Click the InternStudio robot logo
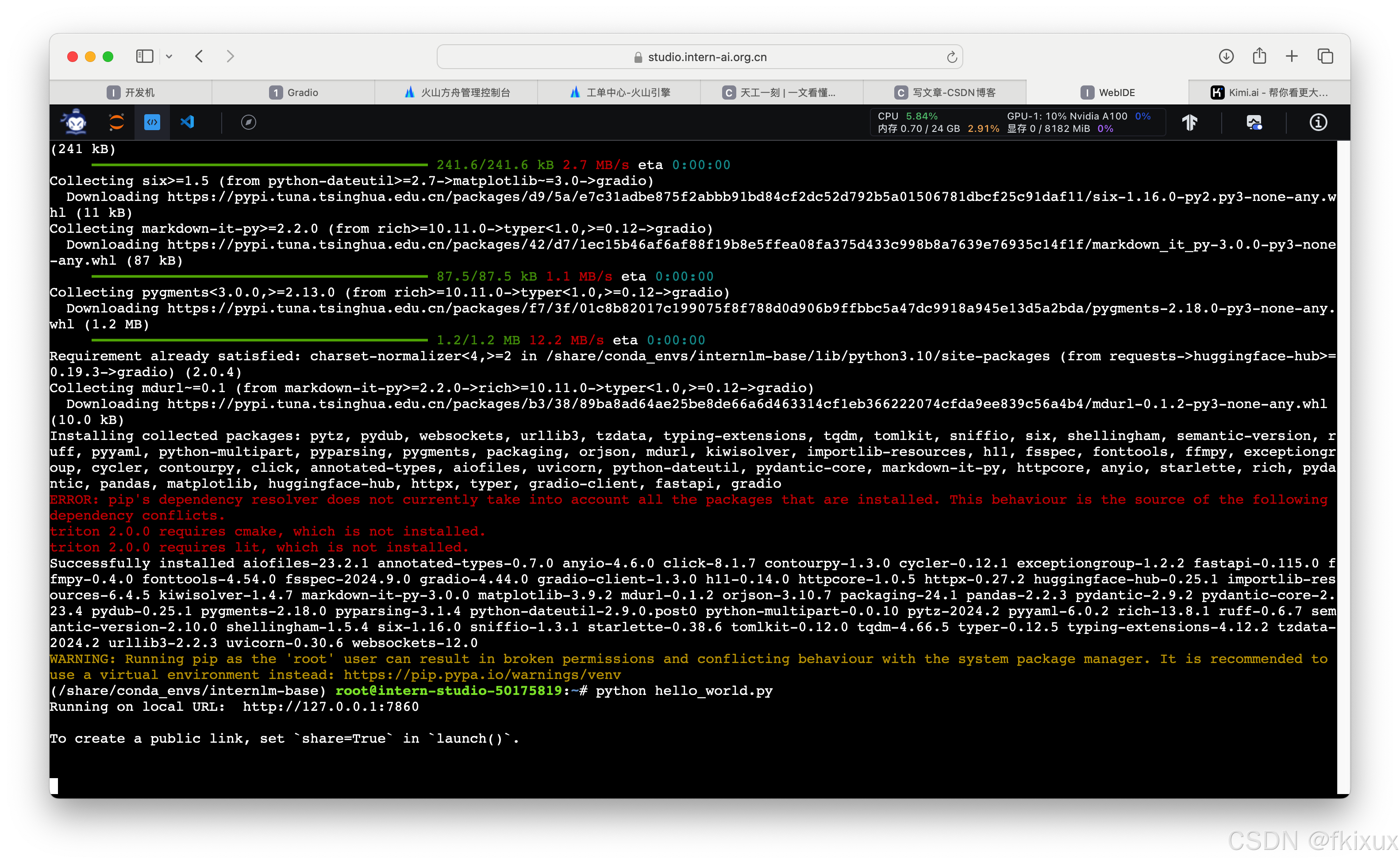The image size is (1400, 864). [75, 122]
